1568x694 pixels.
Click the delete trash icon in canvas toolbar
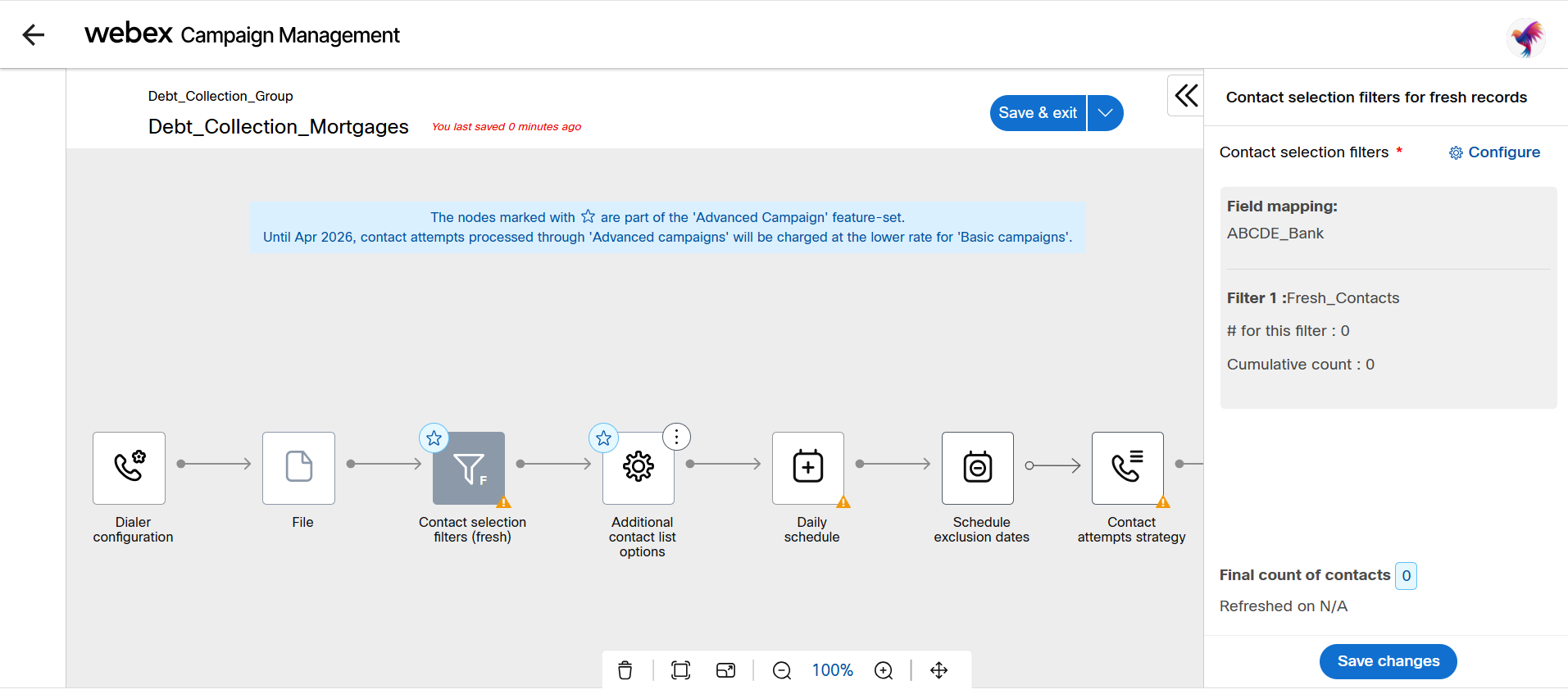tap(625, 670)
